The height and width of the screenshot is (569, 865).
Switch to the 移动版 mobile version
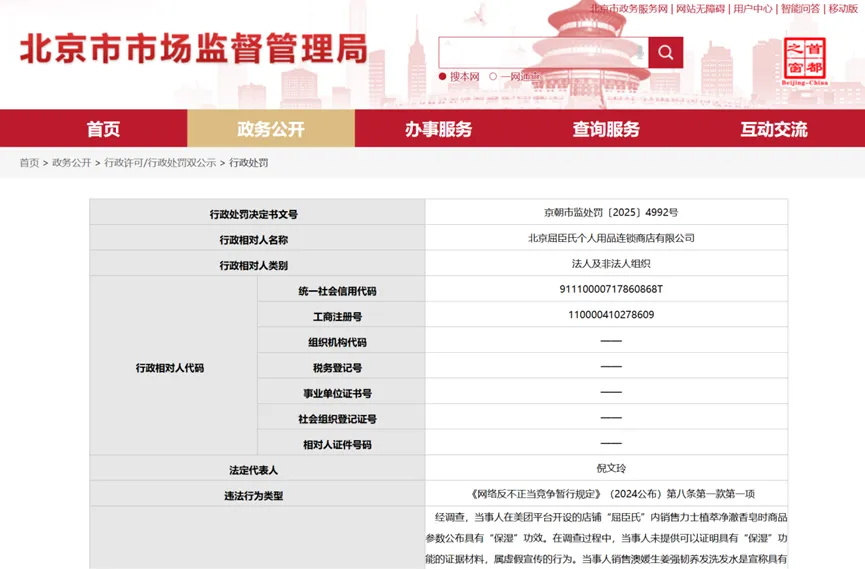[x=843, y=9]
